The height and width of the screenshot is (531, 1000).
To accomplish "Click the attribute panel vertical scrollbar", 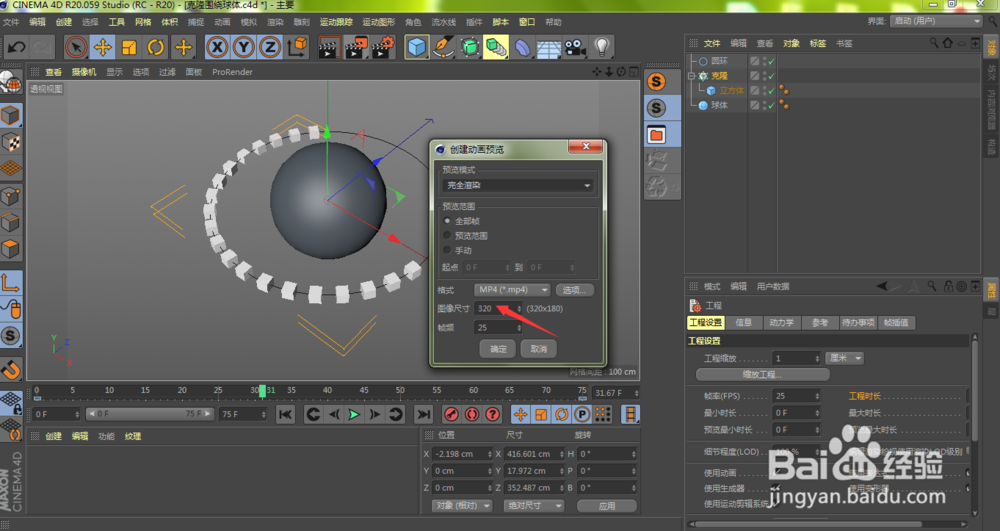I will point(975,389).
